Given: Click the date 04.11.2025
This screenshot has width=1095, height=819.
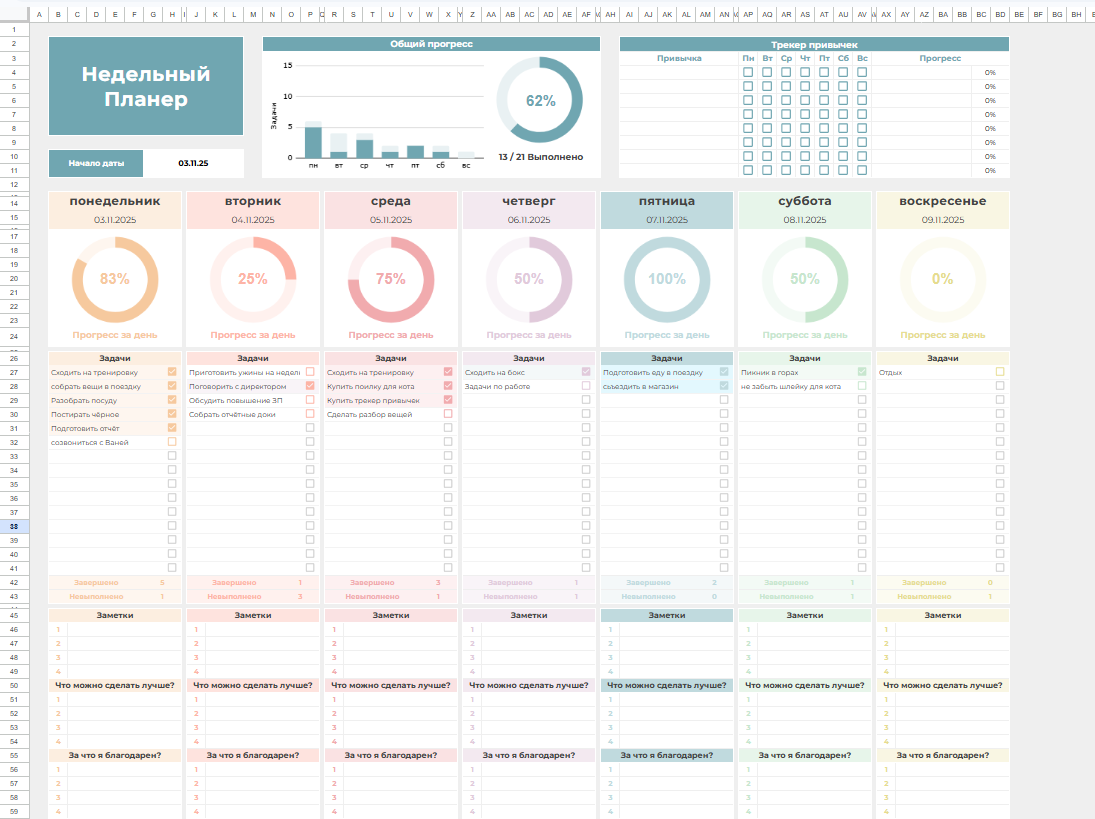Looking at the screenshot, I should (x=253, y=220).
